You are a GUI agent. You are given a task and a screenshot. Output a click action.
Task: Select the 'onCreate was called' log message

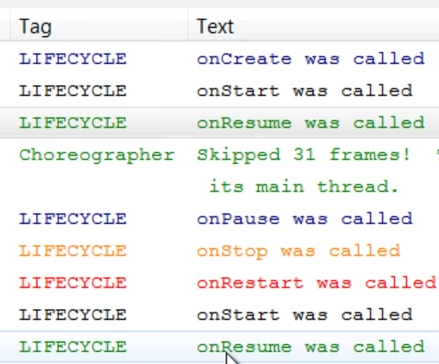click(311, 59)
